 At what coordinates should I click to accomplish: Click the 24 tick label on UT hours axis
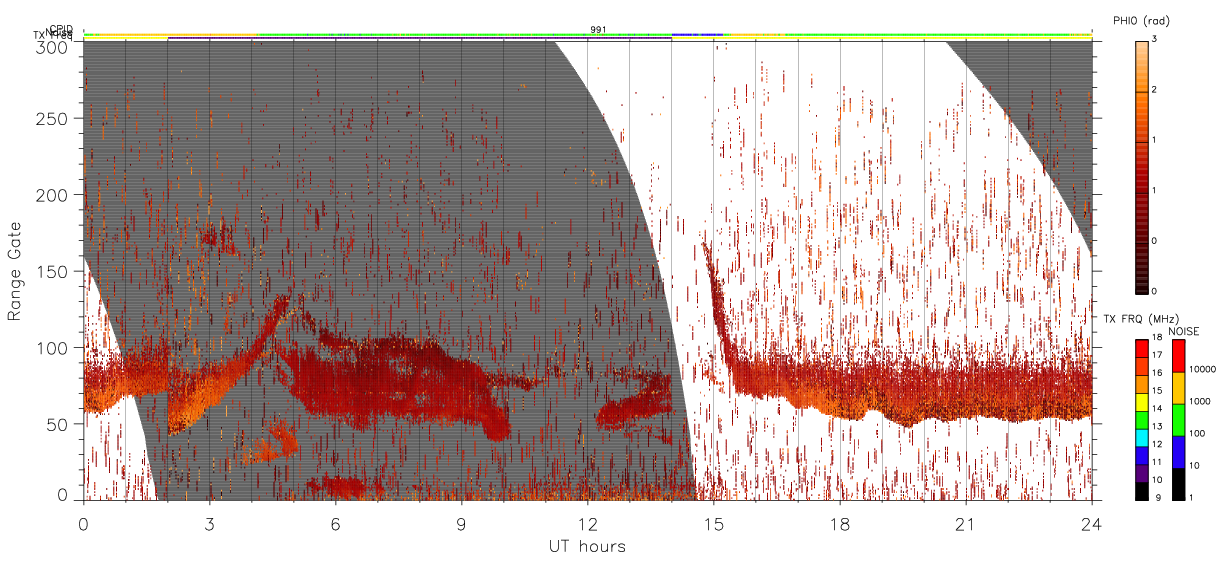click(1091, 523)
